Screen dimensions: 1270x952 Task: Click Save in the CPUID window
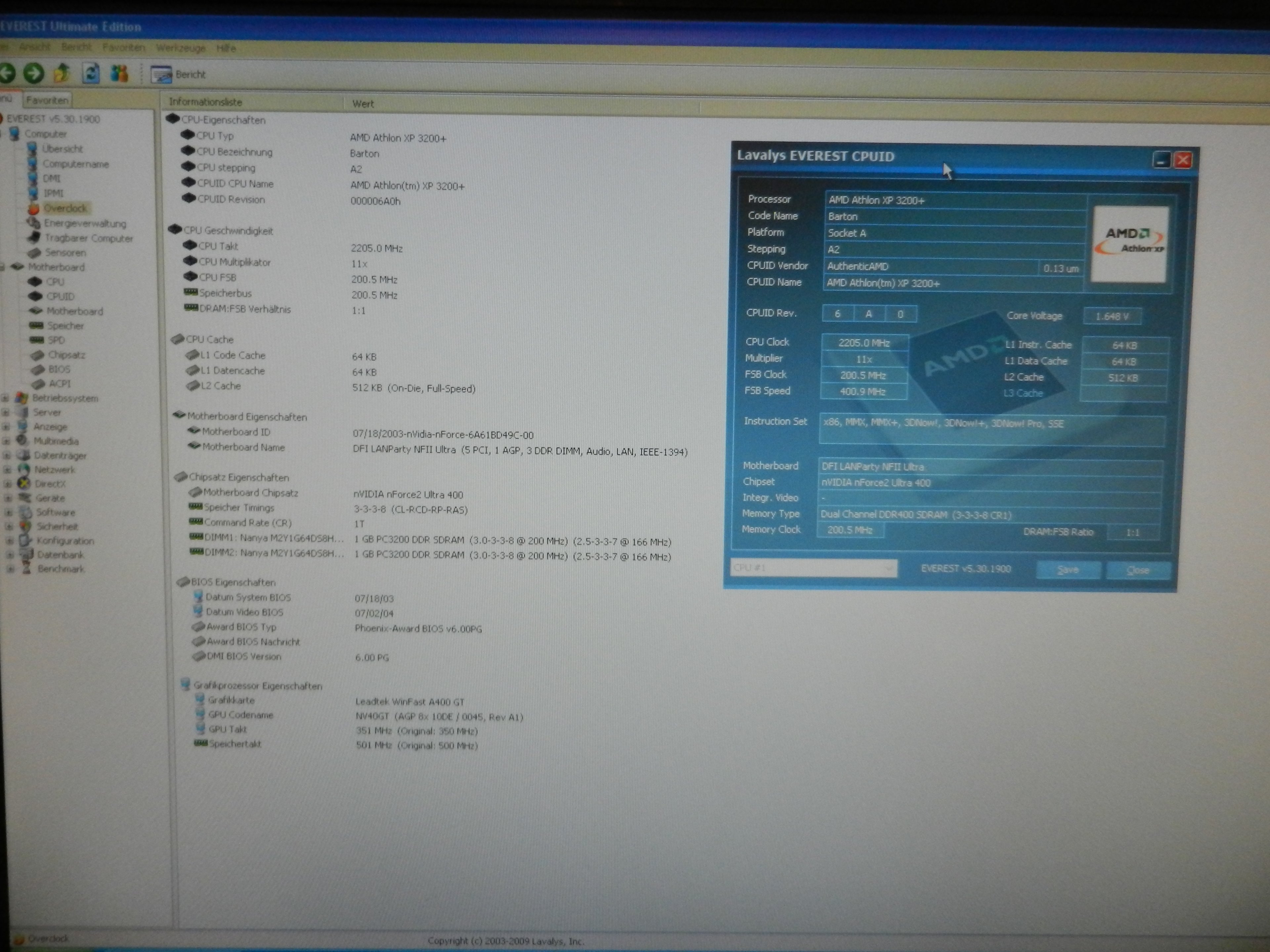tap(1068, 570)
